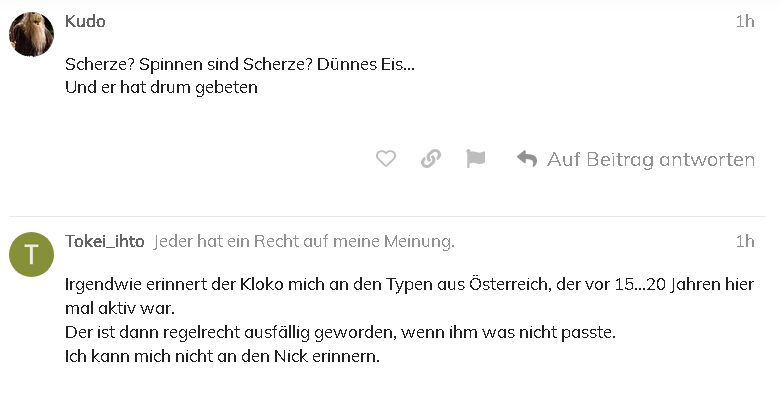Click the line 'mal aktiv war.'

pos(120,308)
